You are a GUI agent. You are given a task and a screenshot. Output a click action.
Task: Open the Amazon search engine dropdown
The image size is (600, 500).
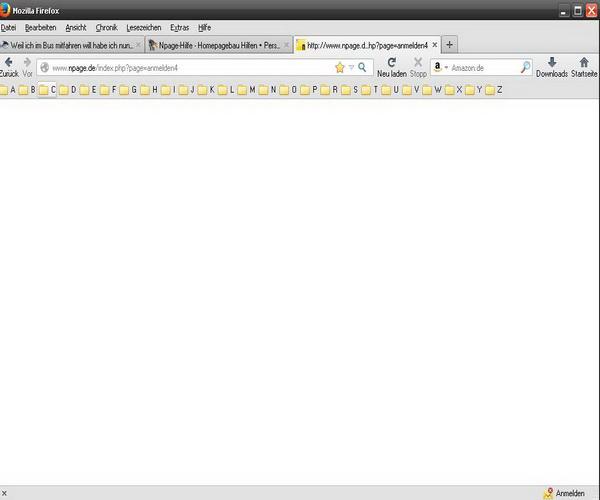(x=441, y=67)
